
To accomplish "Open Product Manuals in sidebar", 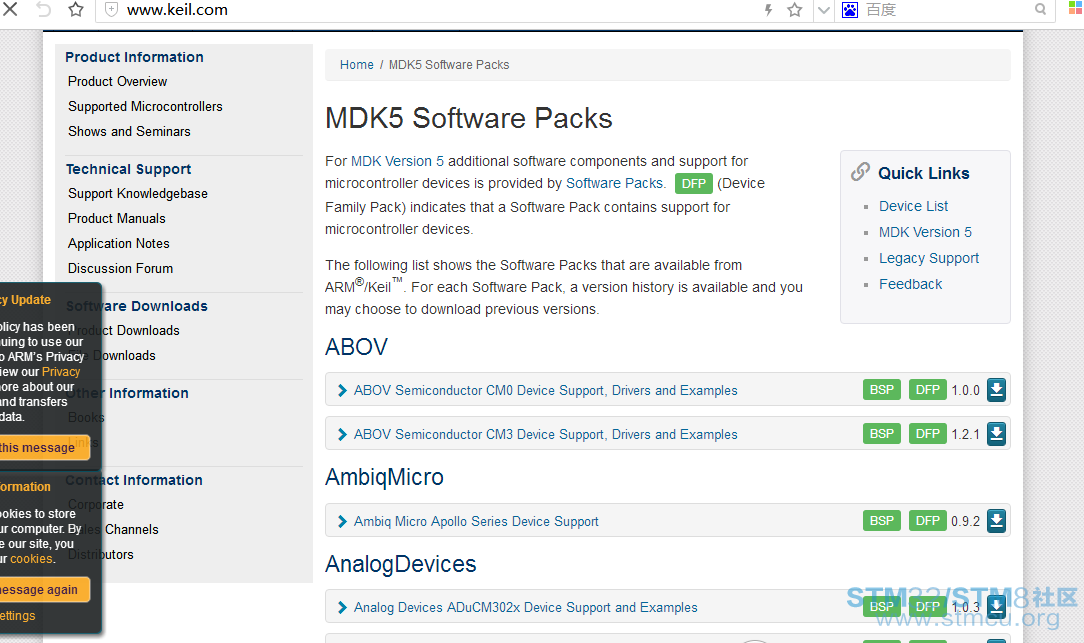I will tap(117, 218).
